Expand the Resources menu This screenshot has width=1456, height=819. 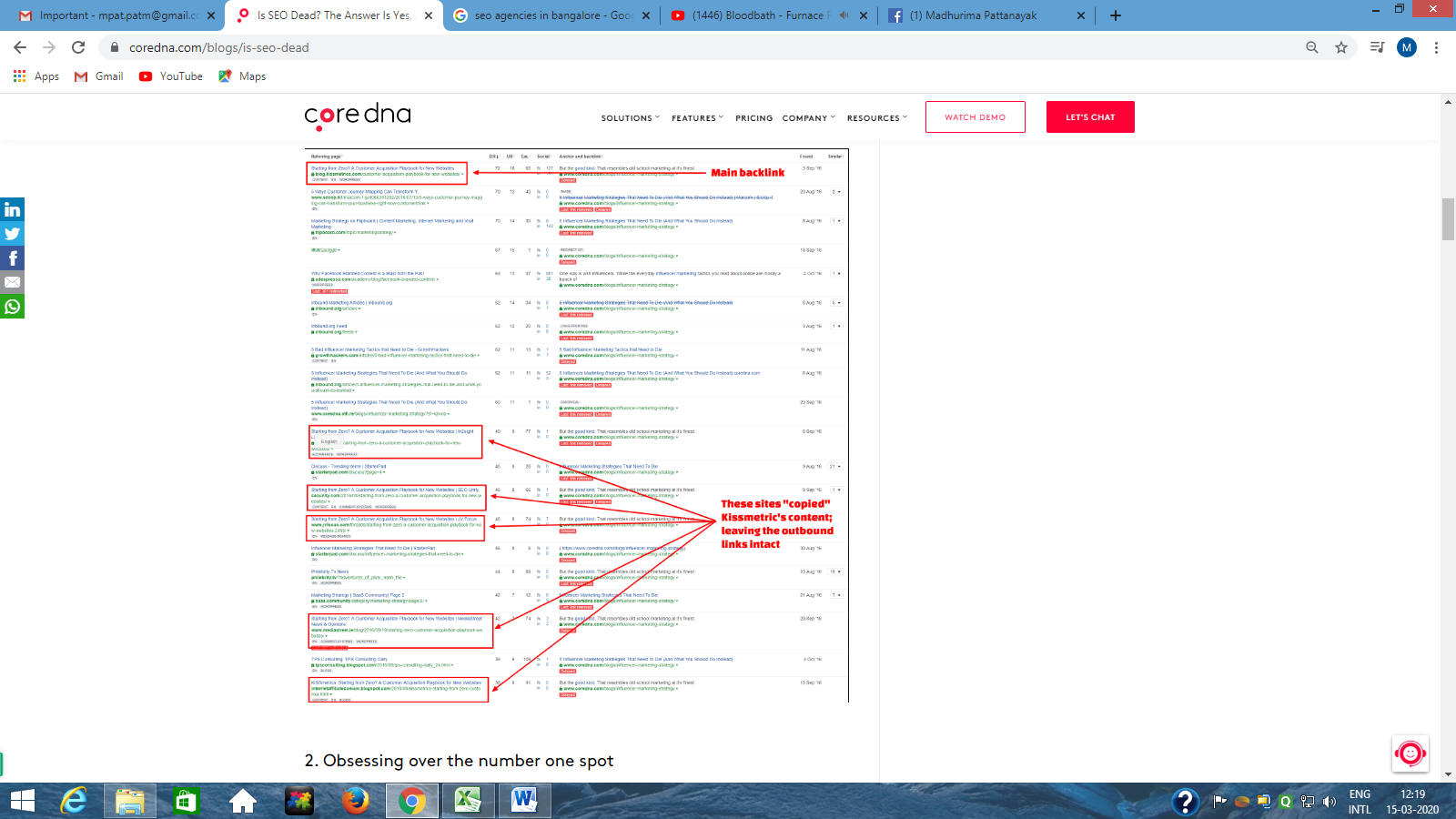[877, 118]
